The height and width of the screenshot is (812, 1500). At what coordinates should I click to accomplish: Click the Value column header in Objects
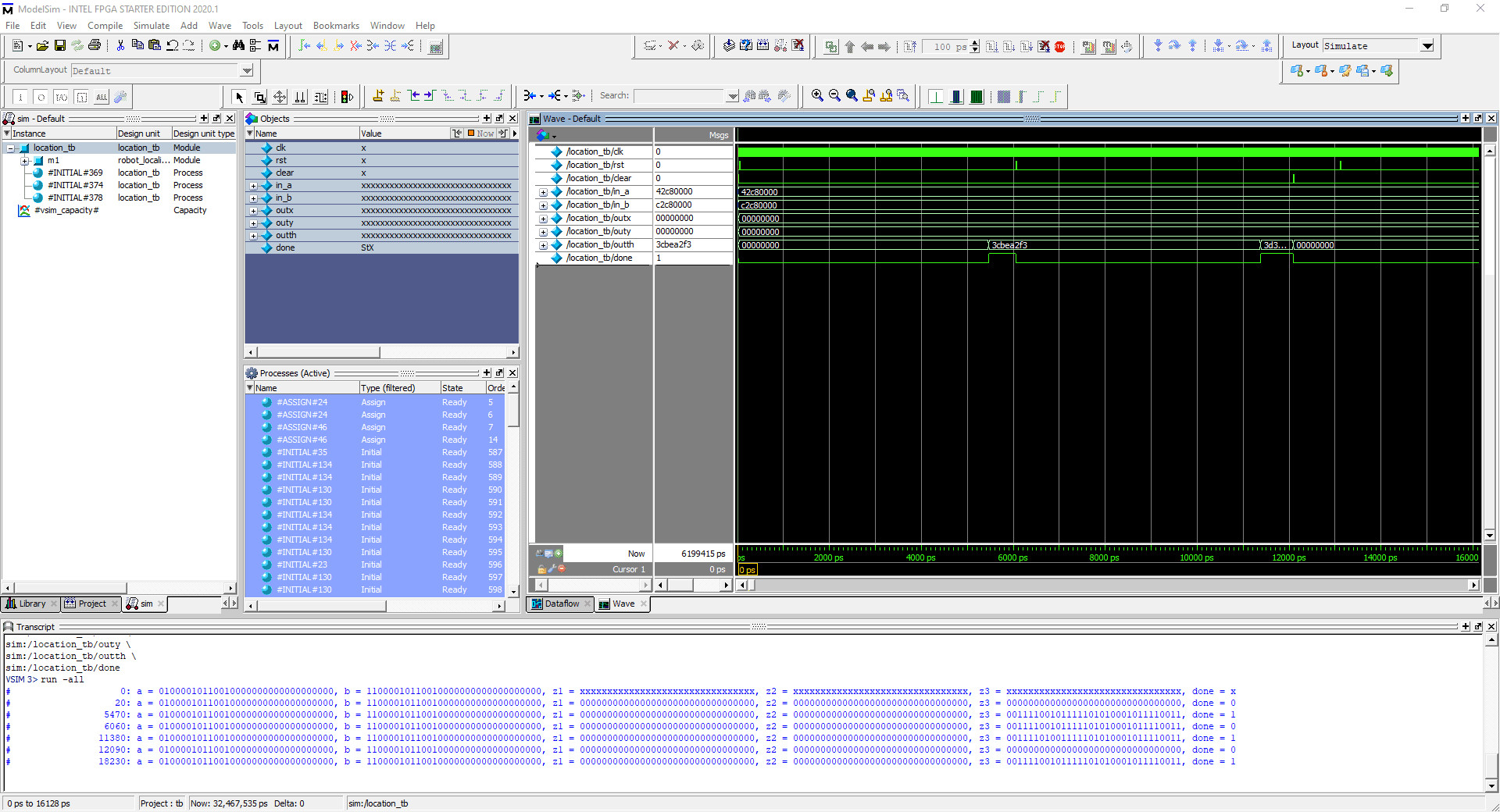[x=404, y=134]
